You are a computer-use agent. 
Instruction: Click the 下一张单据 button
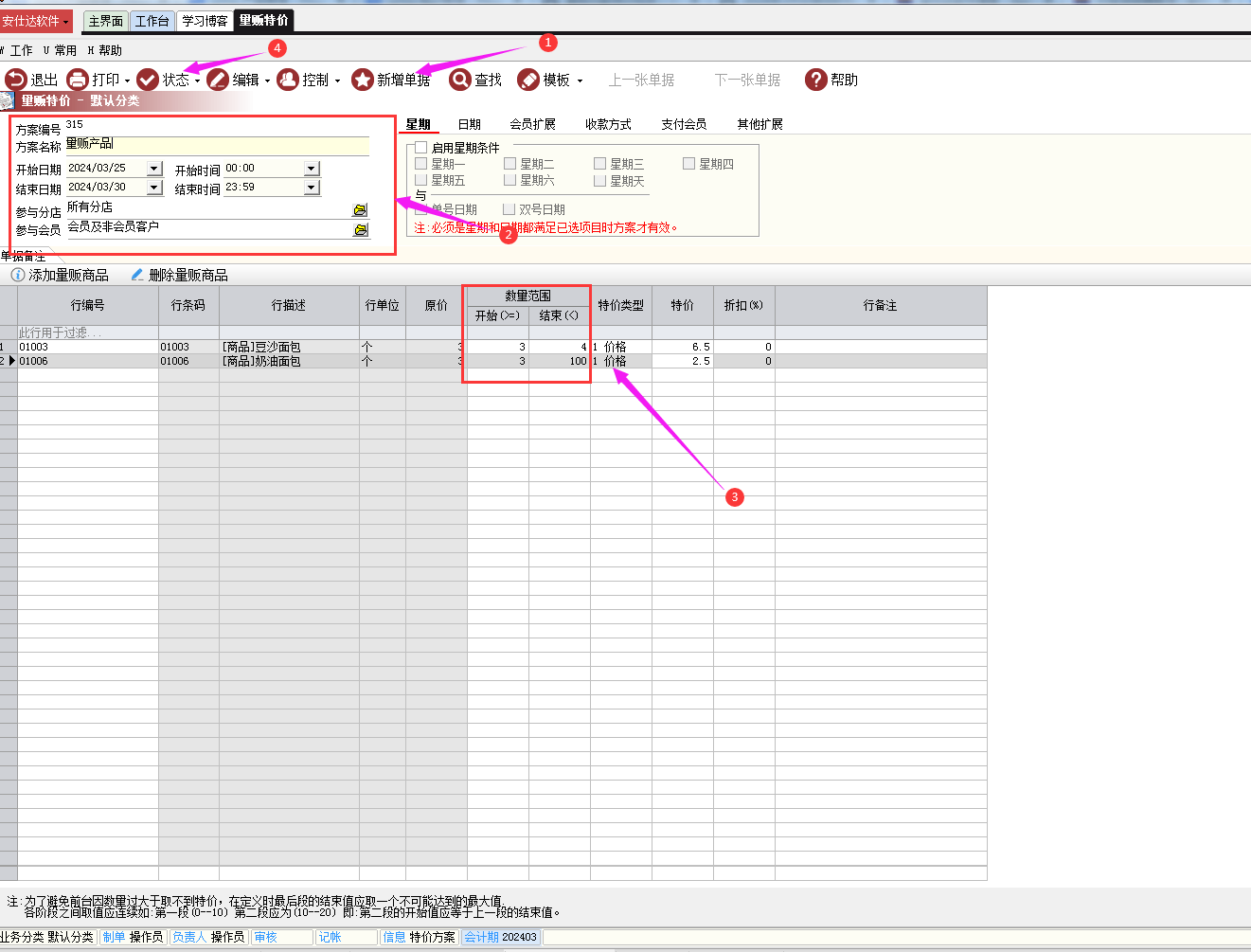(747, 80)
